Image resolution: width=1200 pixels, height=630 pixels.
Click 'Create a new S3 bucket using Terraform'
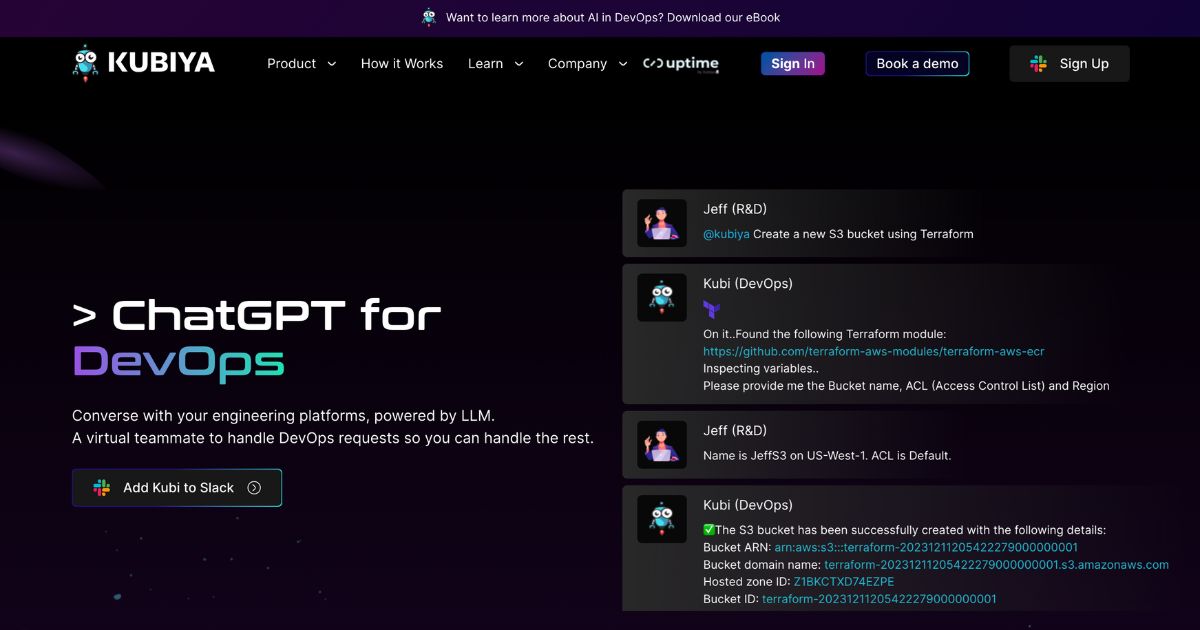click(x=863, y=234)
